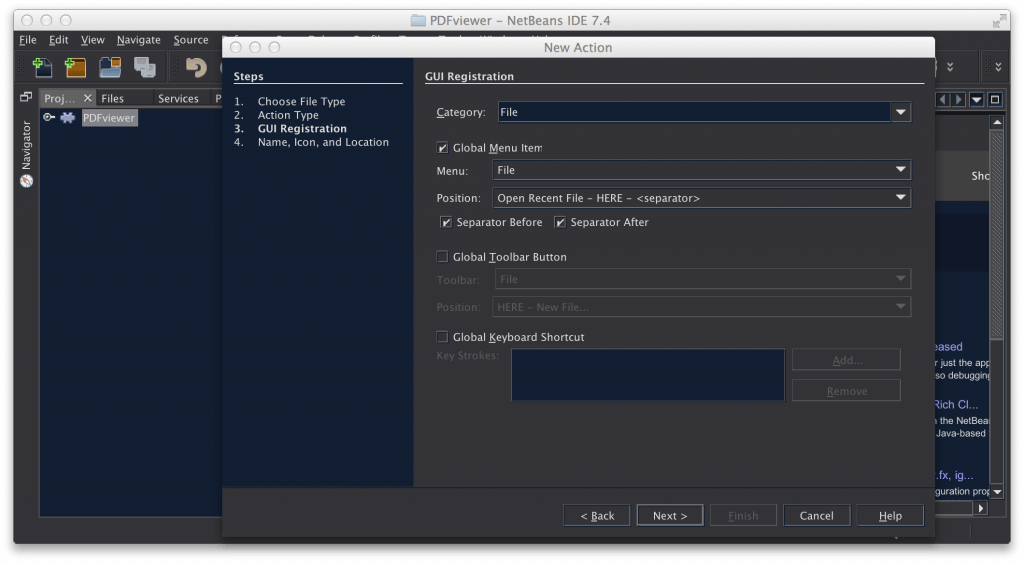
Task: Click the 'Choose File Type' step text
Action: point(301,101)
